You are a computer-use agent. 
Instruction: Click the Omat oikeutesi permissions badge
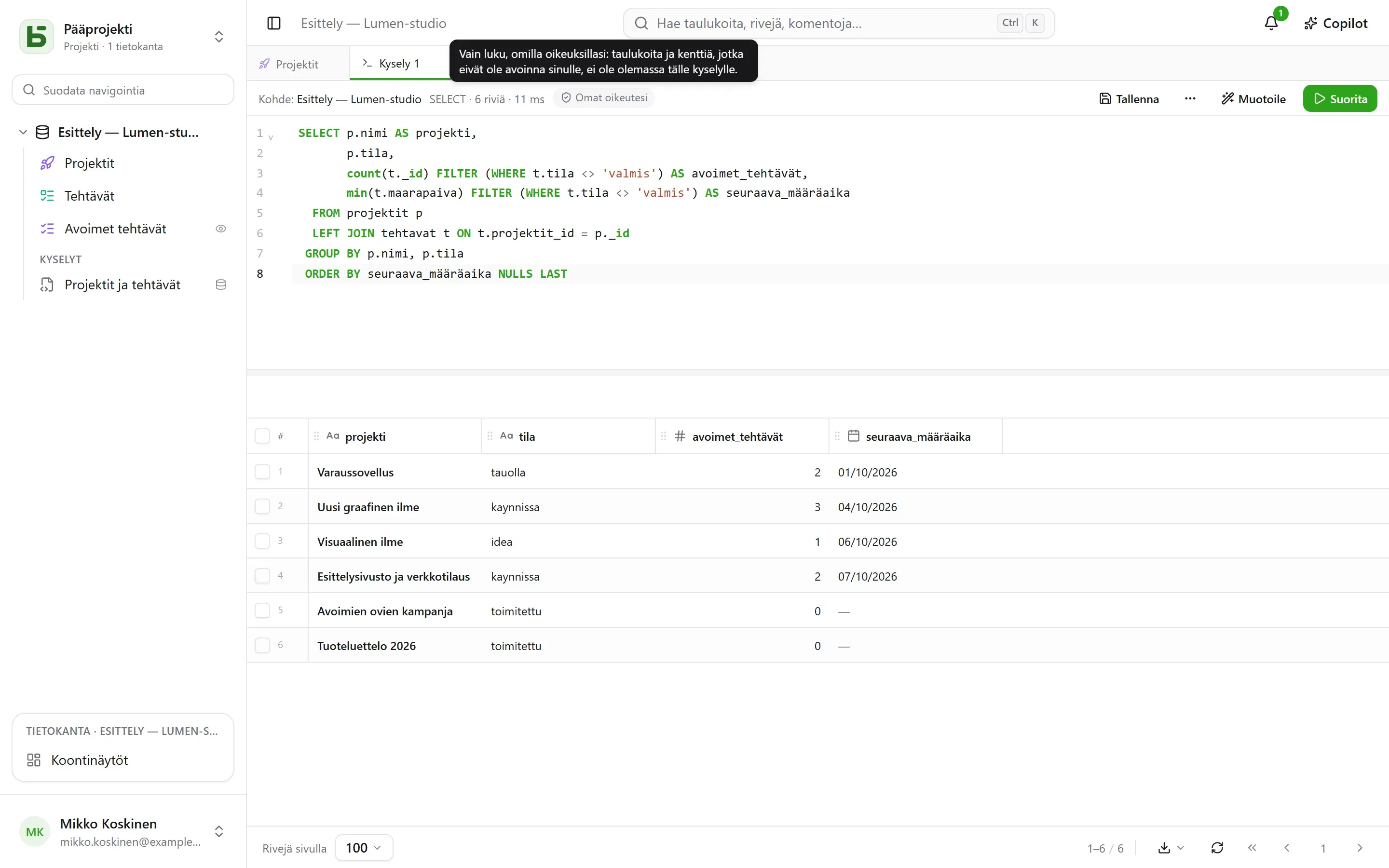point(604,98)
